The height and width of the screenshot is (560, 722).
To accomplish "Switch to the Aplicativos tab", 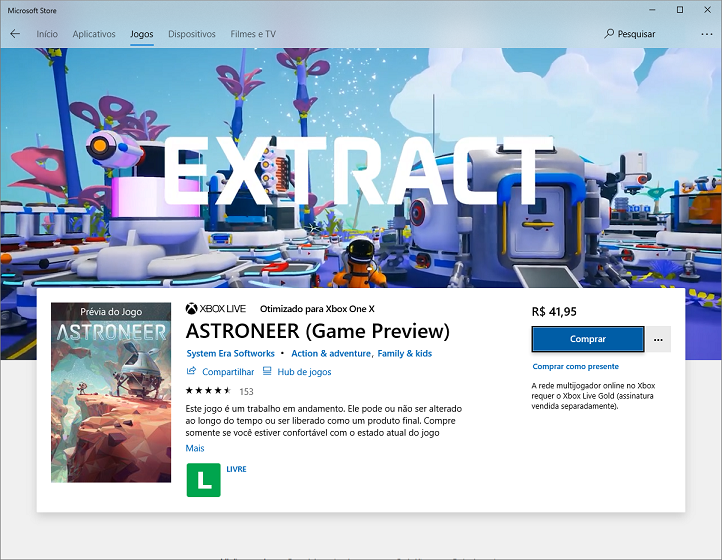I will pyautogui.click(x=94, y=34).
